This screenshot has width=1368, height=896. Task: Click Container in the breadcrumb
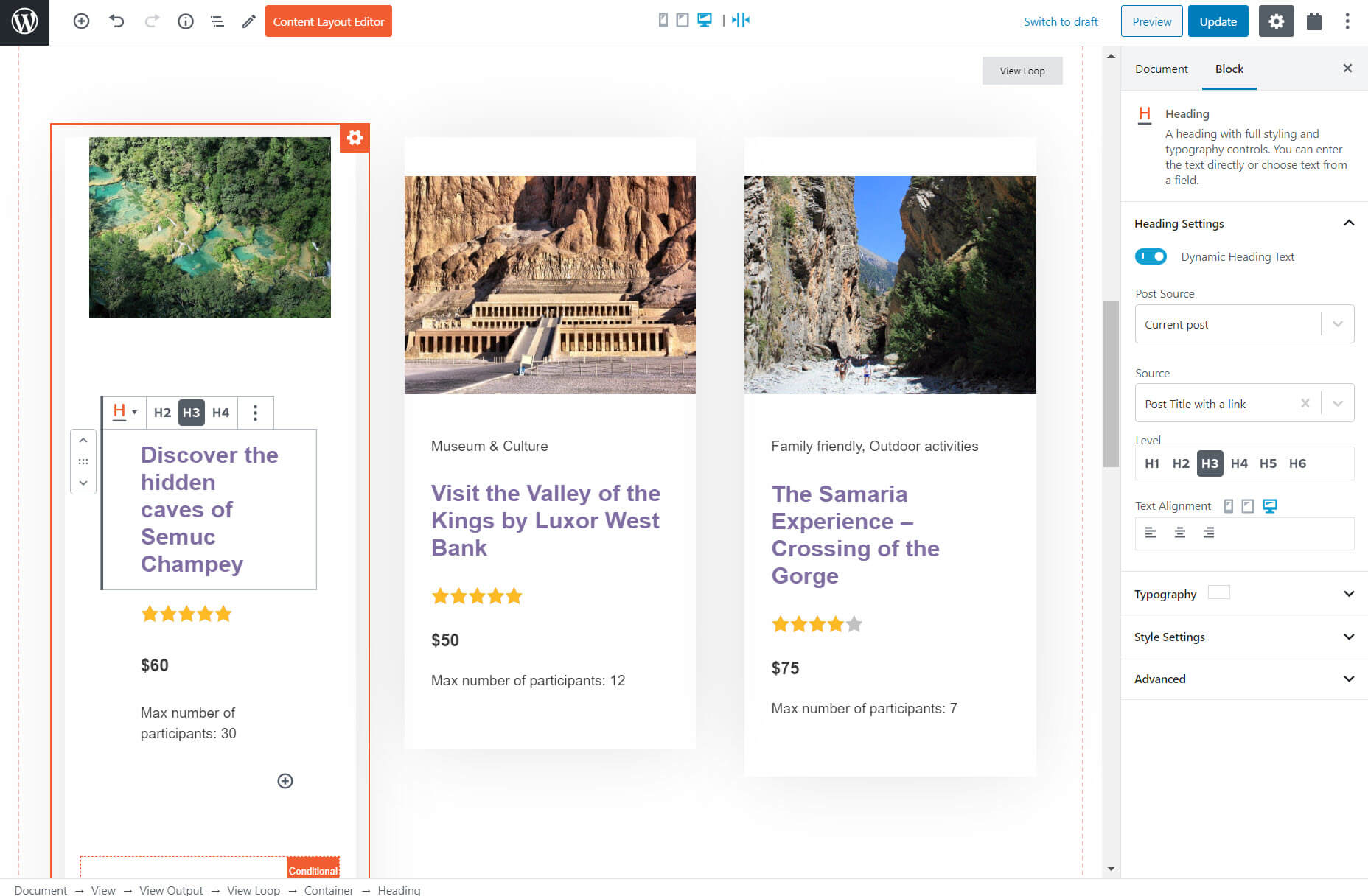329,890
